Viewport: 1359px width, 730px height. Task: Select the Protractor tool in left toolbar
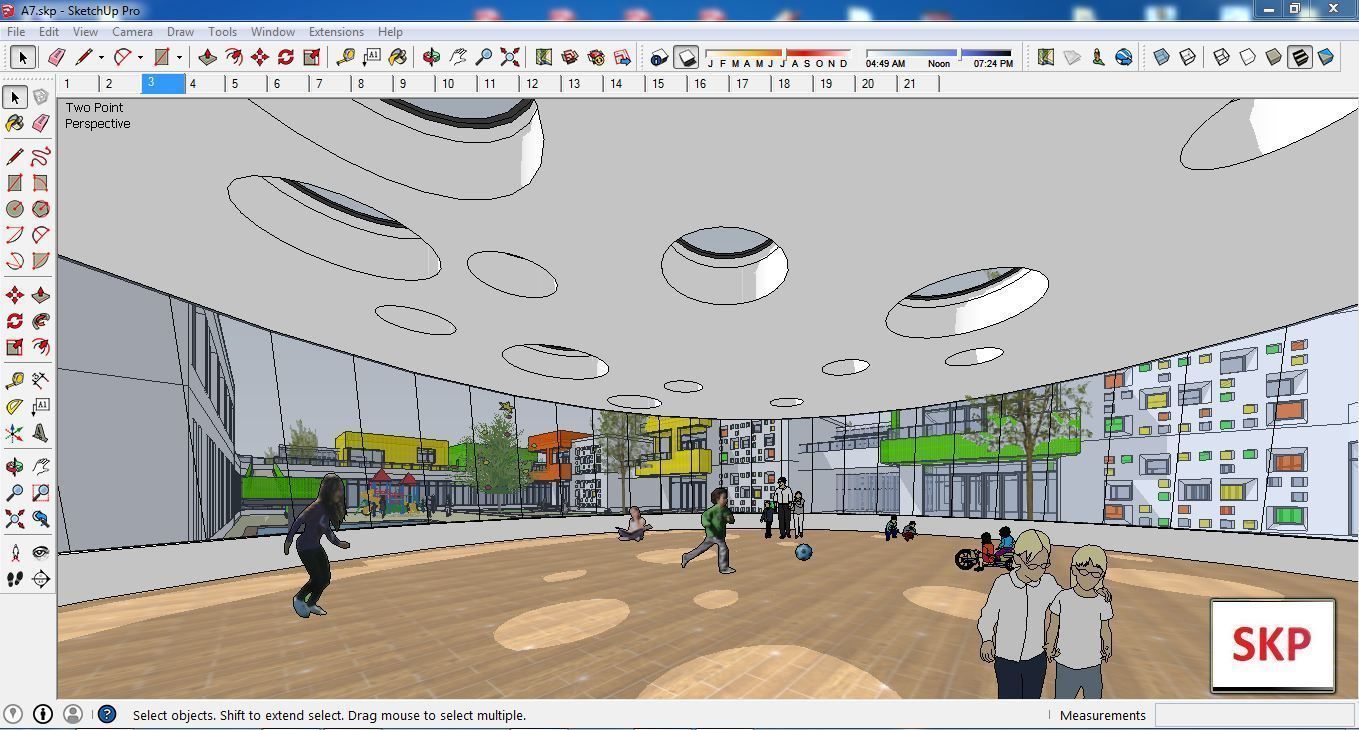click(15, 407)
